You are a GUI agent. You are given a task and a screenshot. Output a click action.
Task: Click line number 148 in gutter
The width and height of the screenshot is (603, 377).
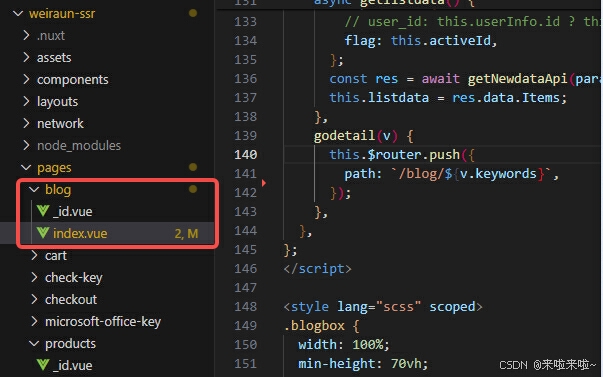point(245,307)
